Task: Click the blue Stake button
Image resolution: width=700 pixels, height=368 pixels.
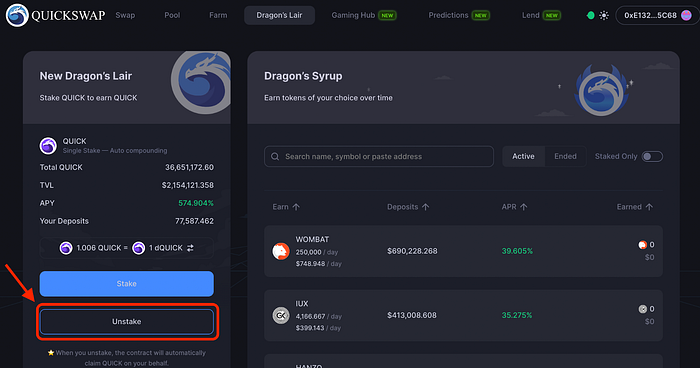Action: click(127, 284)
